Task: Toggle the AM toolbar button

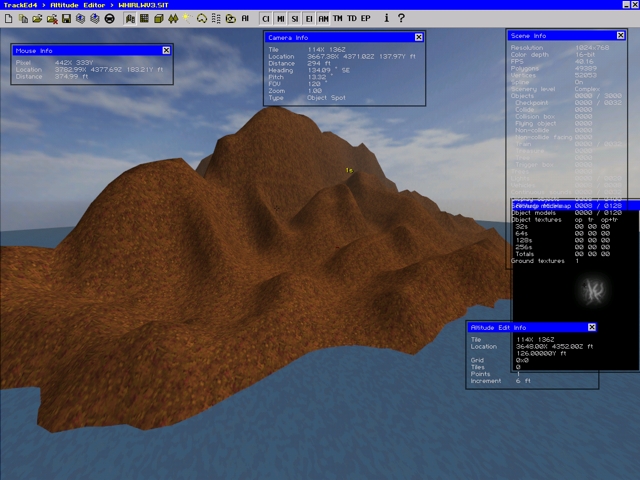Action: (323, 19)
